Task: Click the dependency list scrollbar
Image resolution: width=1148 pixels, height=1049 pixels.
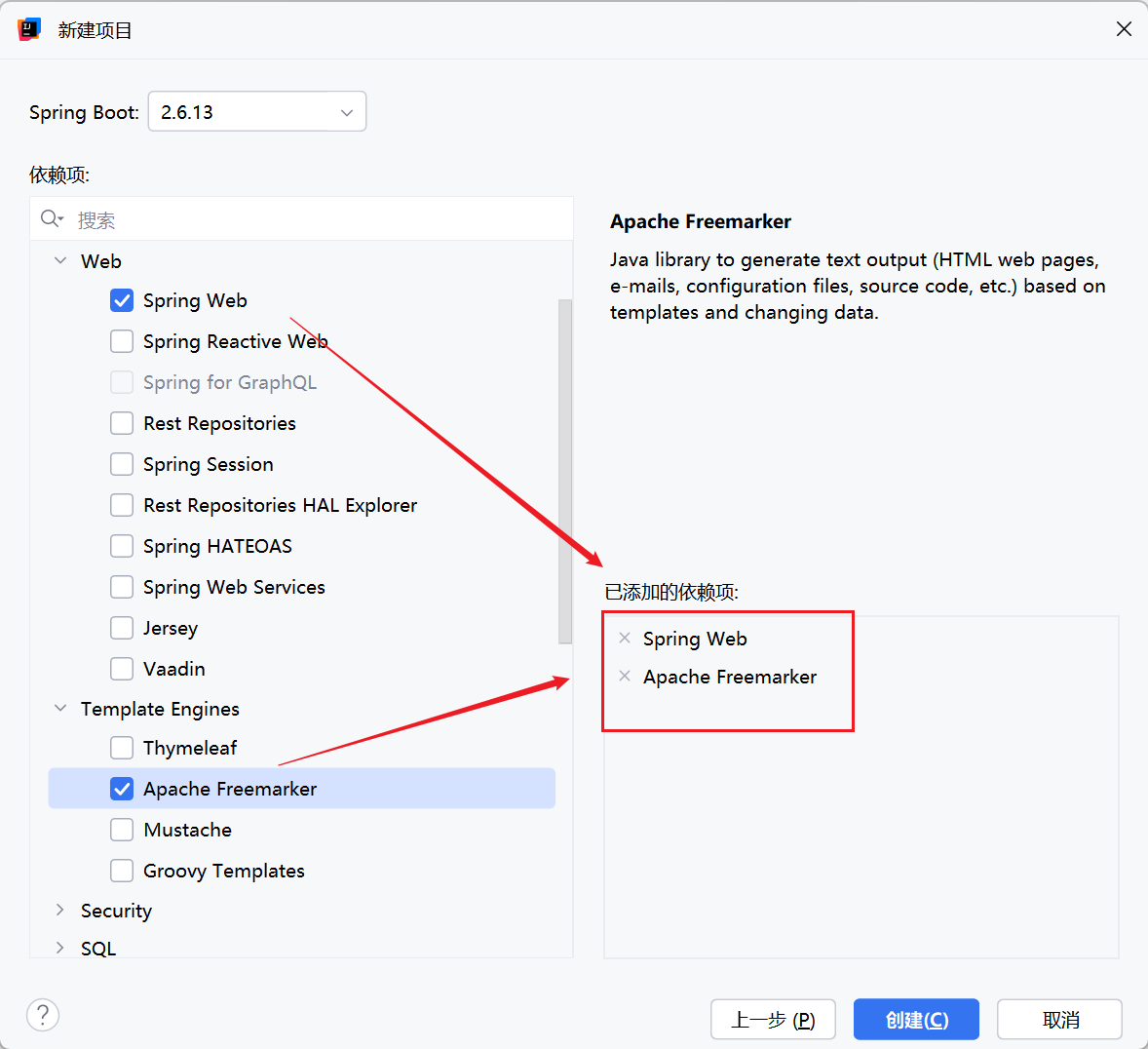Action: tap(565, 471)
